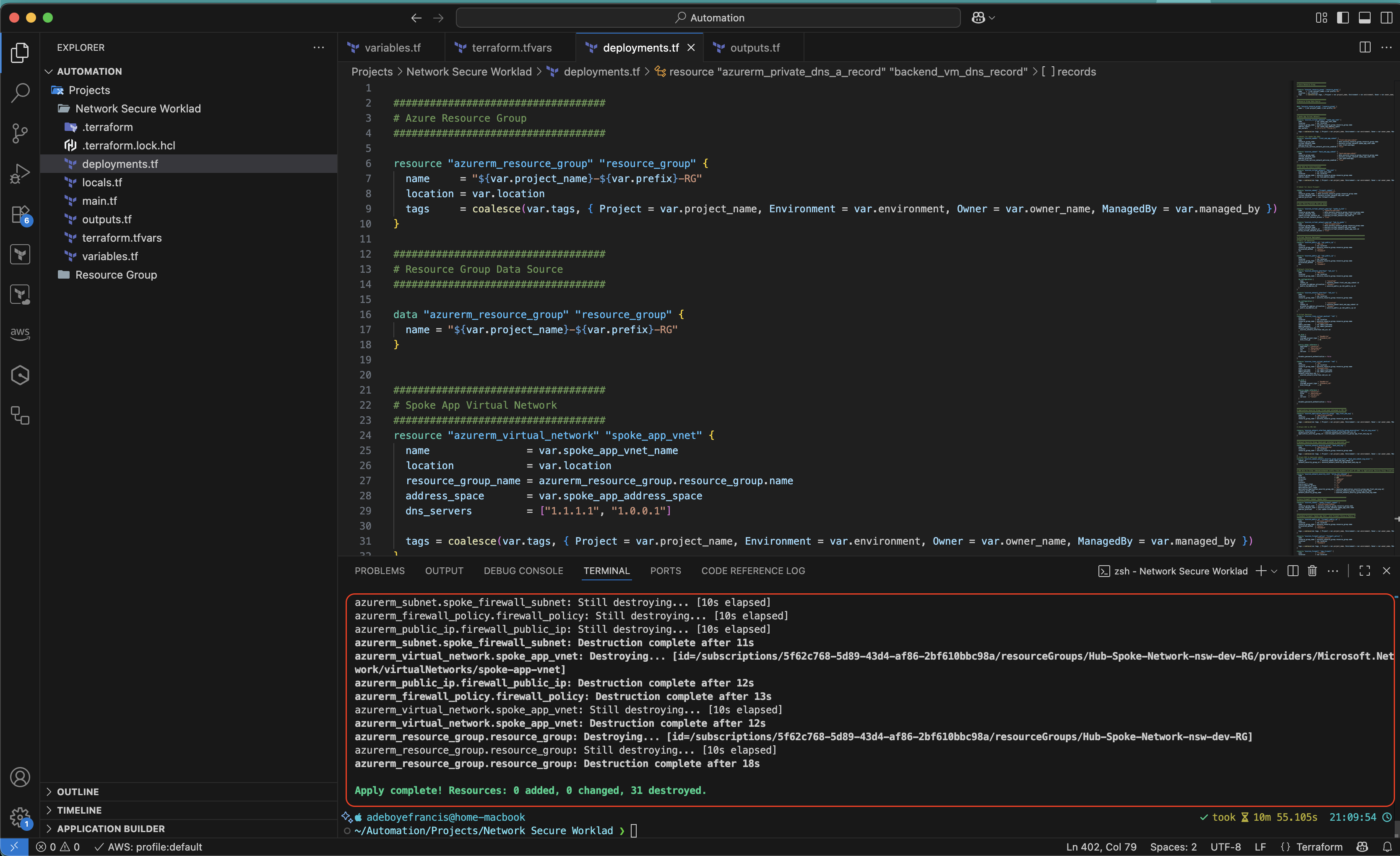The height and width of the screenshot is (856, 1400).
Task: Switch to the PROBLEMS tab
Action: click(379, 571)
